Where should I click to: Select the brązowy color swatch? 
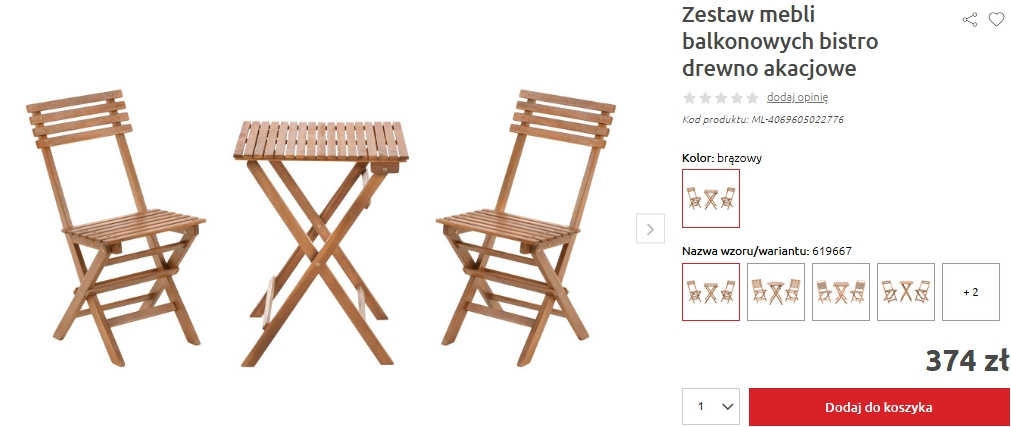711,198
